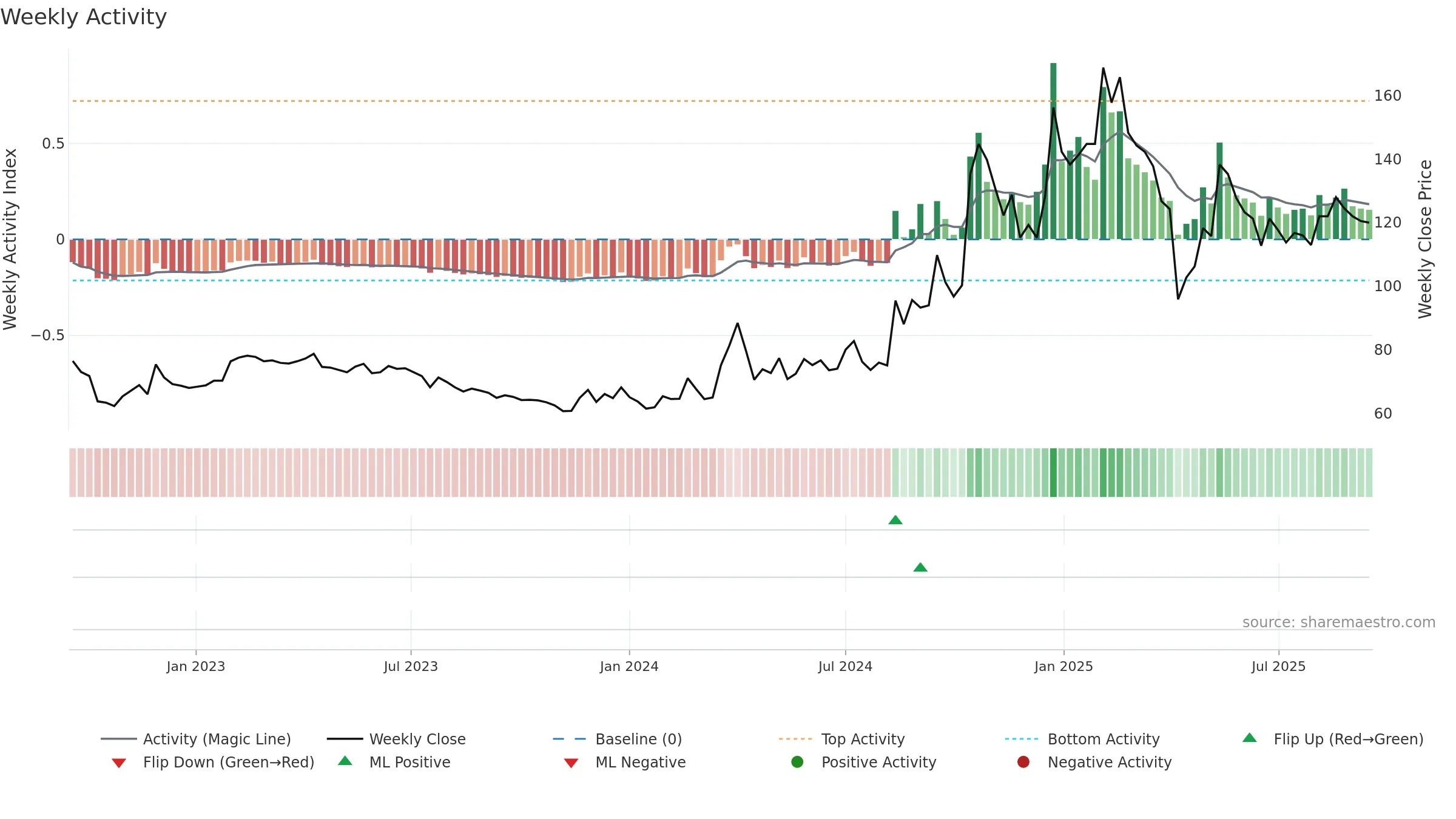The width and height of the screenshot is (1456, 819).
Task: Toggle the ML Negative legend entry
Action: pos(625,762)
